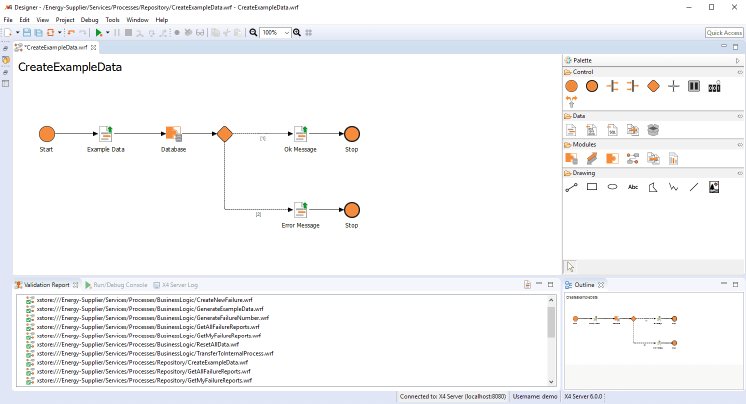Open the dropdown arrow next to Run
The height and width of the screenshot is (404, 746).
tap(107, 33)
